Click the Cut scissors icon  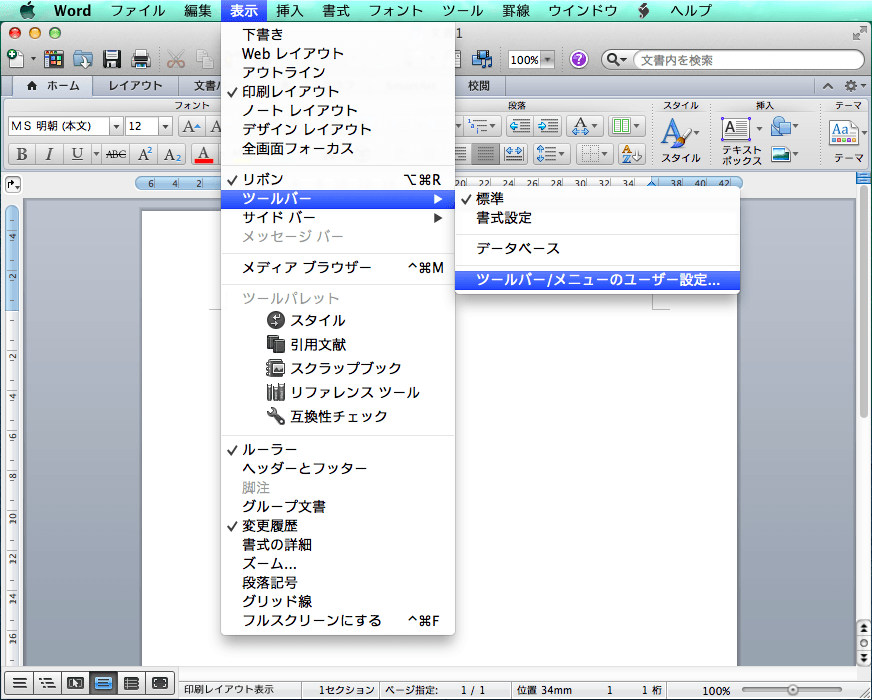pyautogui.click(x=176, y=59)
